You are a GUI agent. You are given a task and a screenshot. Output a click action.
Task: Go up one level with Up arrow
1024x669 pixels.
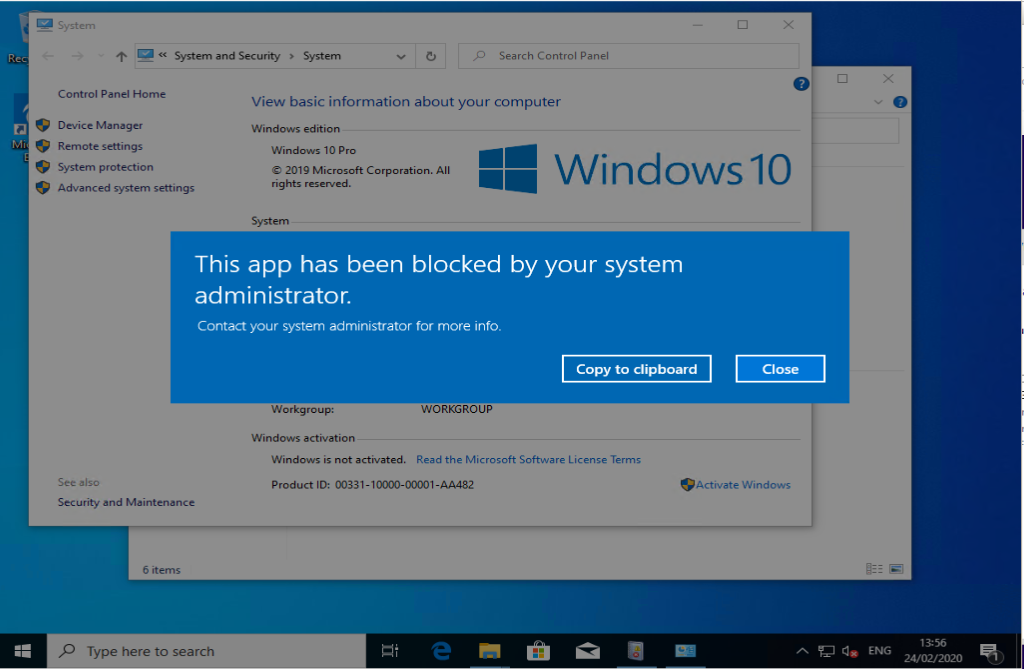click(121, 56)
